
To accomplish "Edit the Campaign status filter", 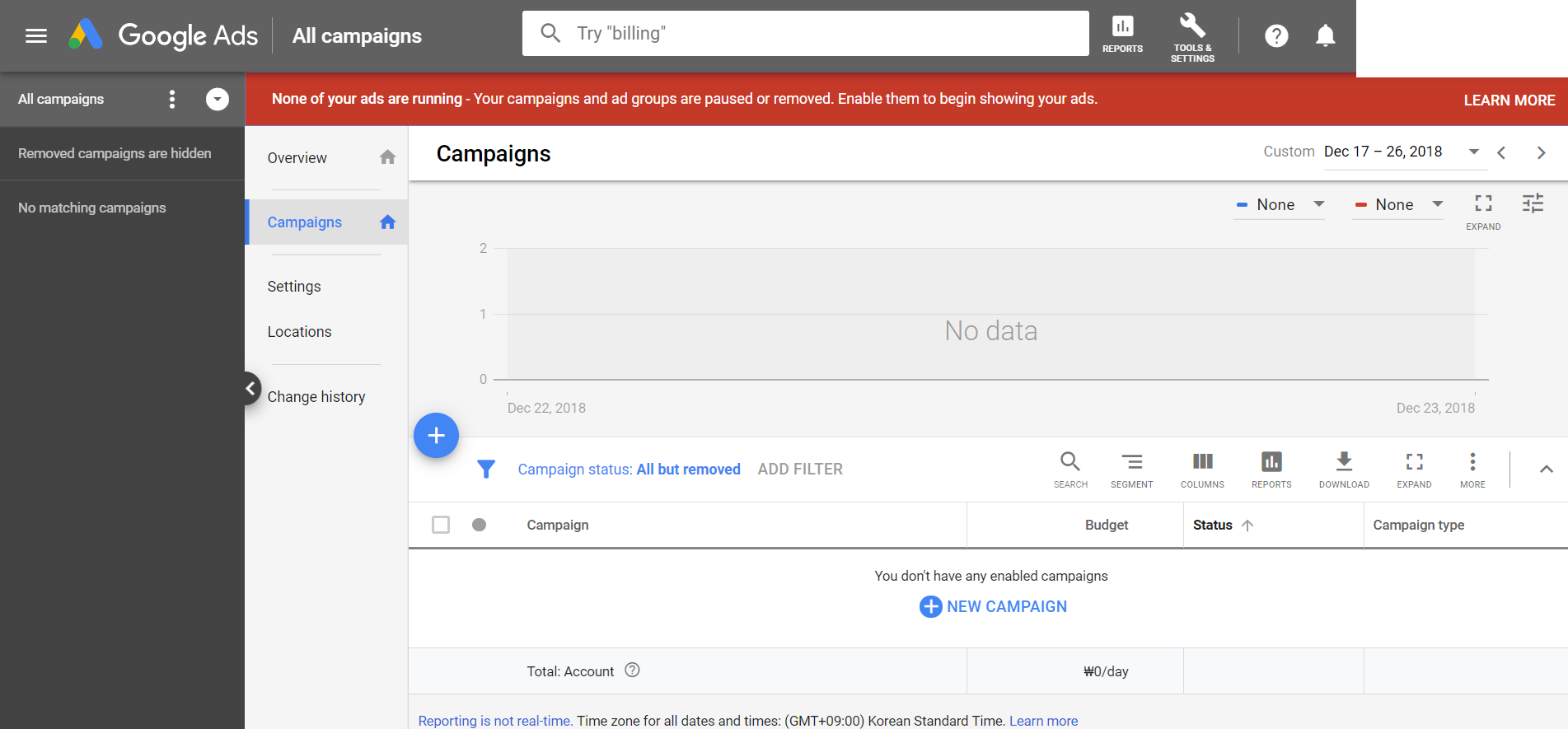I will (x=629, y=469).
